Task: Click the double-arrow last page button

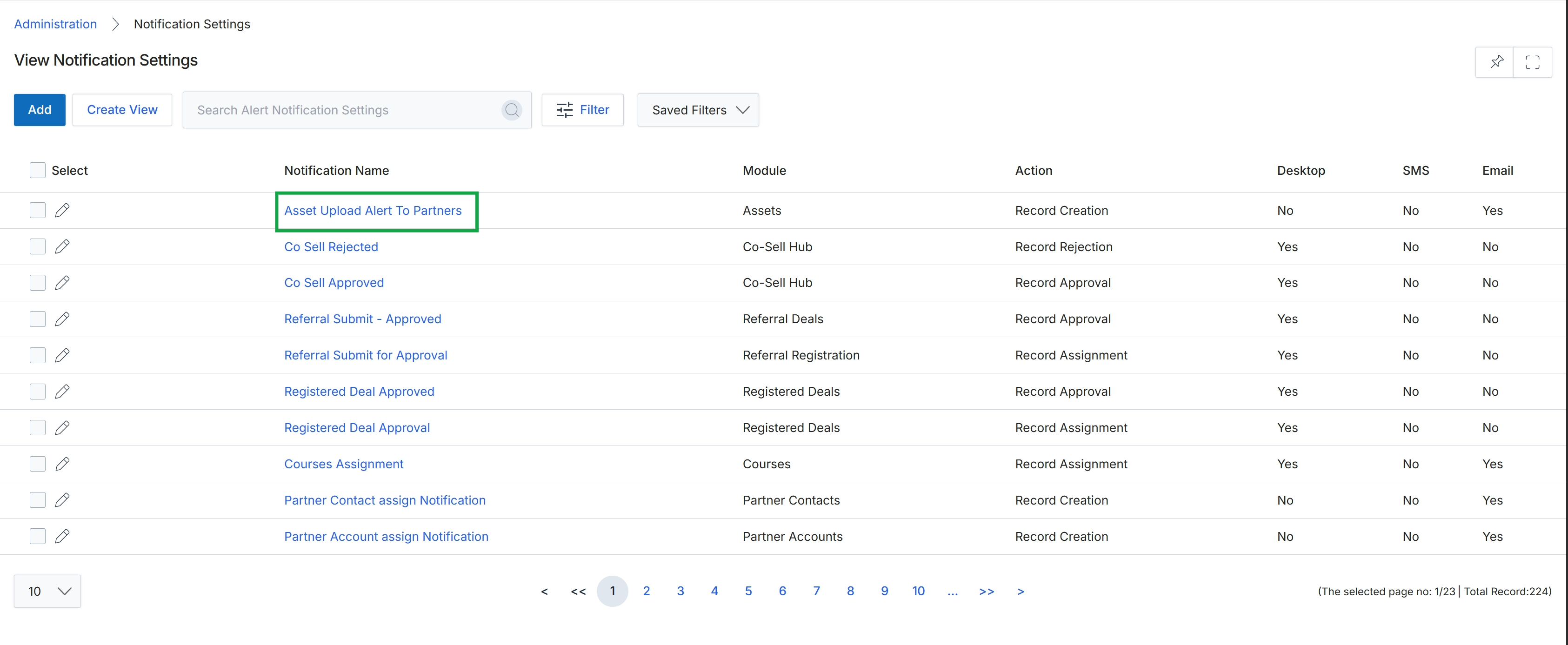Action: 987,592
